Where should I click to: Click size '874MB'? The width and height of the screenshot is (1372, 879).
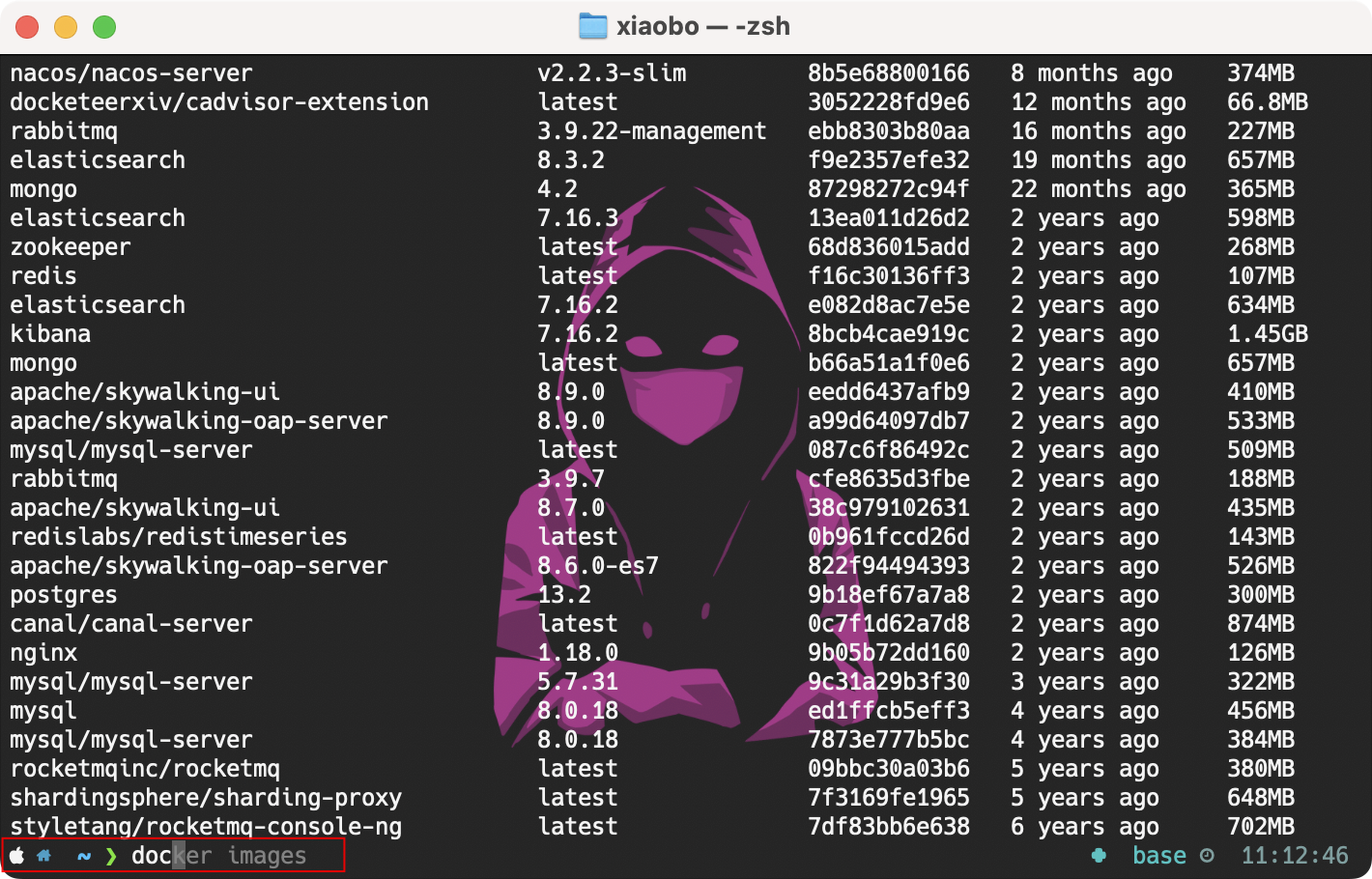(1261, 624)
